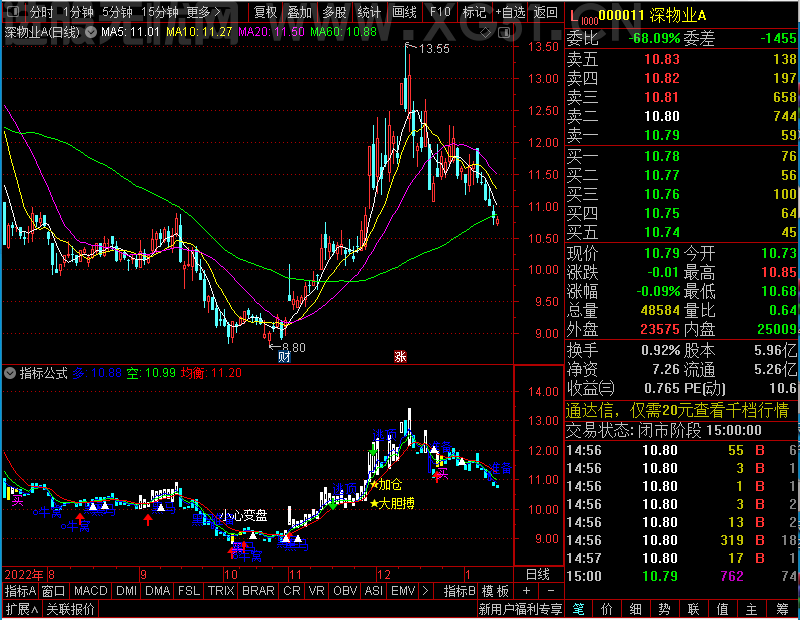Select the 5分钟 period
The height and width of the screenshot is (620, 800).
[117, 11]
